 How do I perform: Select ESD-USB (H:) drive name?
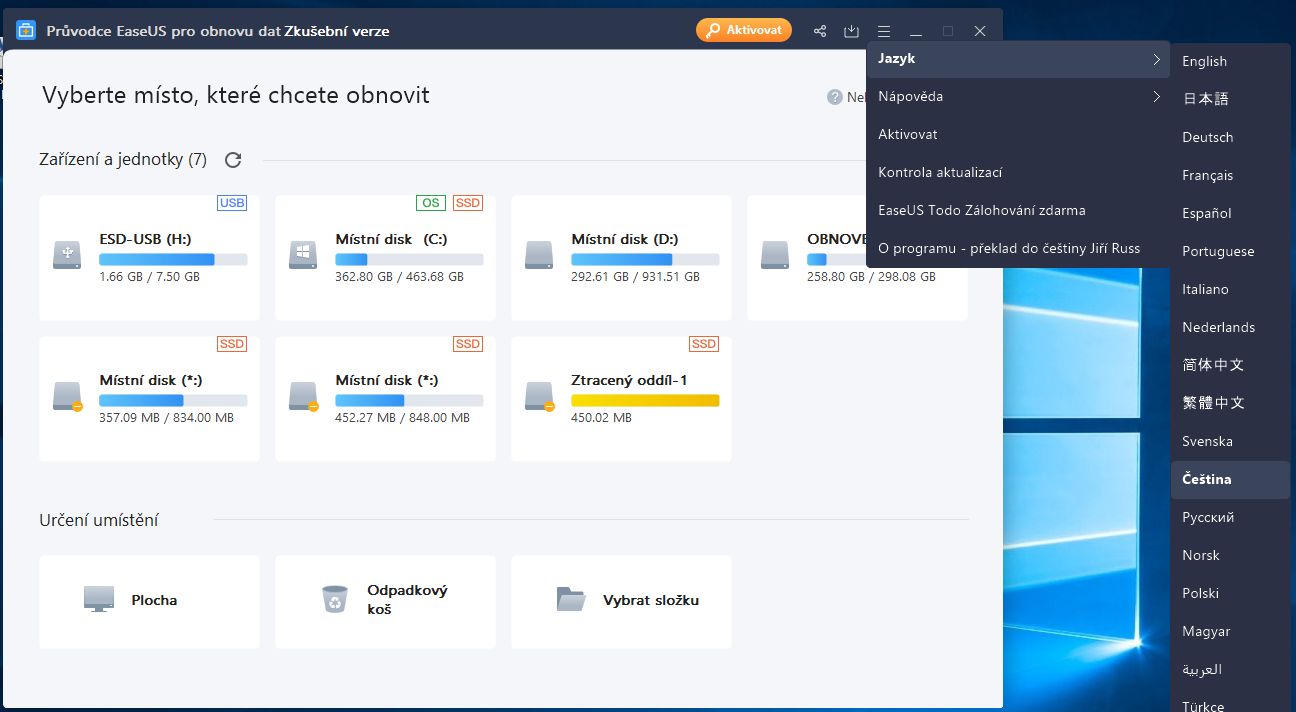[145, 239]
